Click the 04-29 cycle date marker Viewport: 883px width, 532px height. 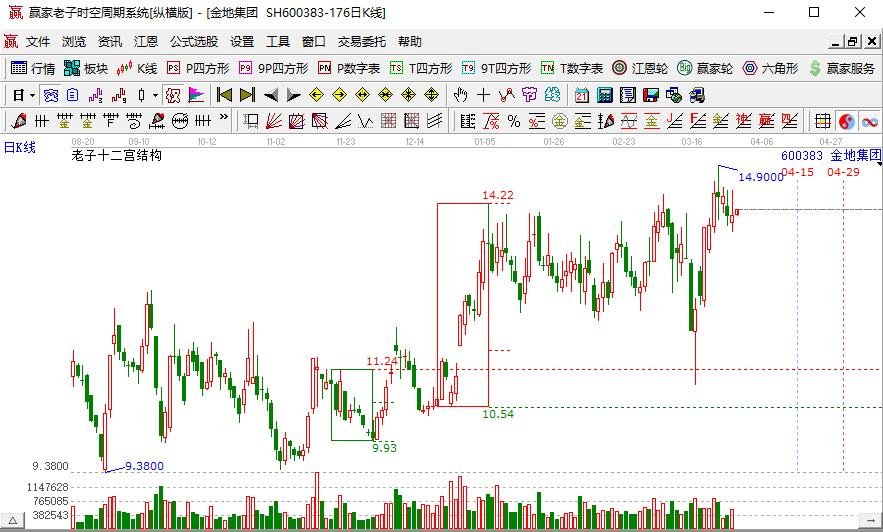843,172
